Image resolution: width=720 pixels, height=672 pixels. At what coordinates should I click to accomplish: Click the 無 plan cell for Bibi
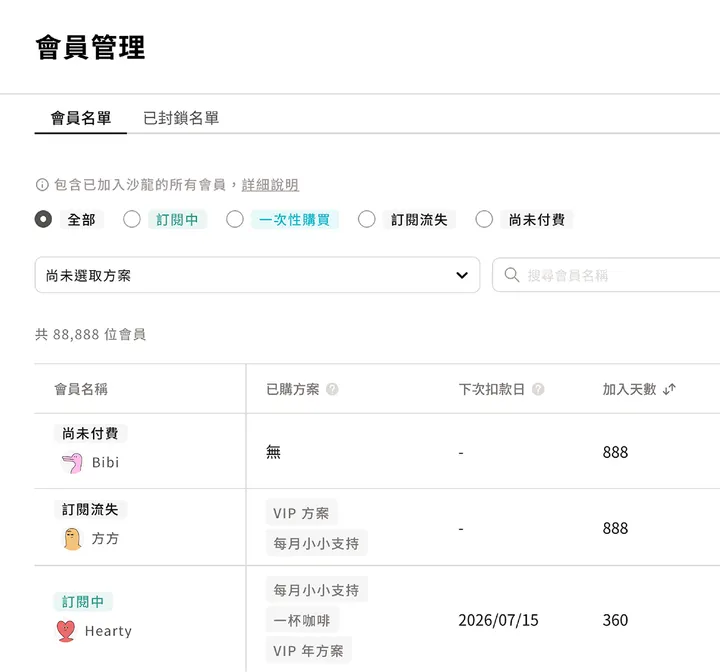pos(273,452)
